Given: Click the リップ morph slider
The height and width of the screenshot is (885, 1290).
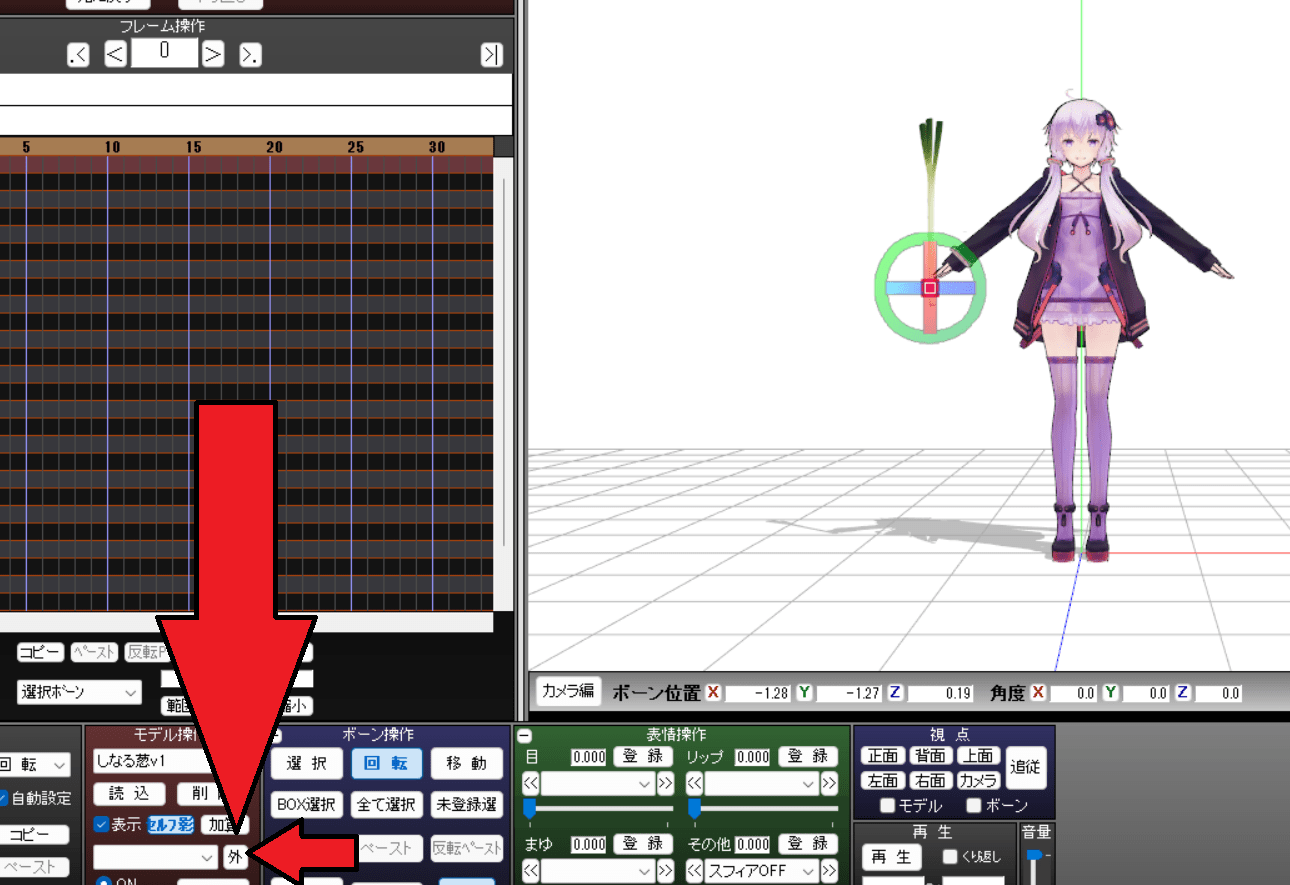Looking at the screenshot, I should coord(762,808).
